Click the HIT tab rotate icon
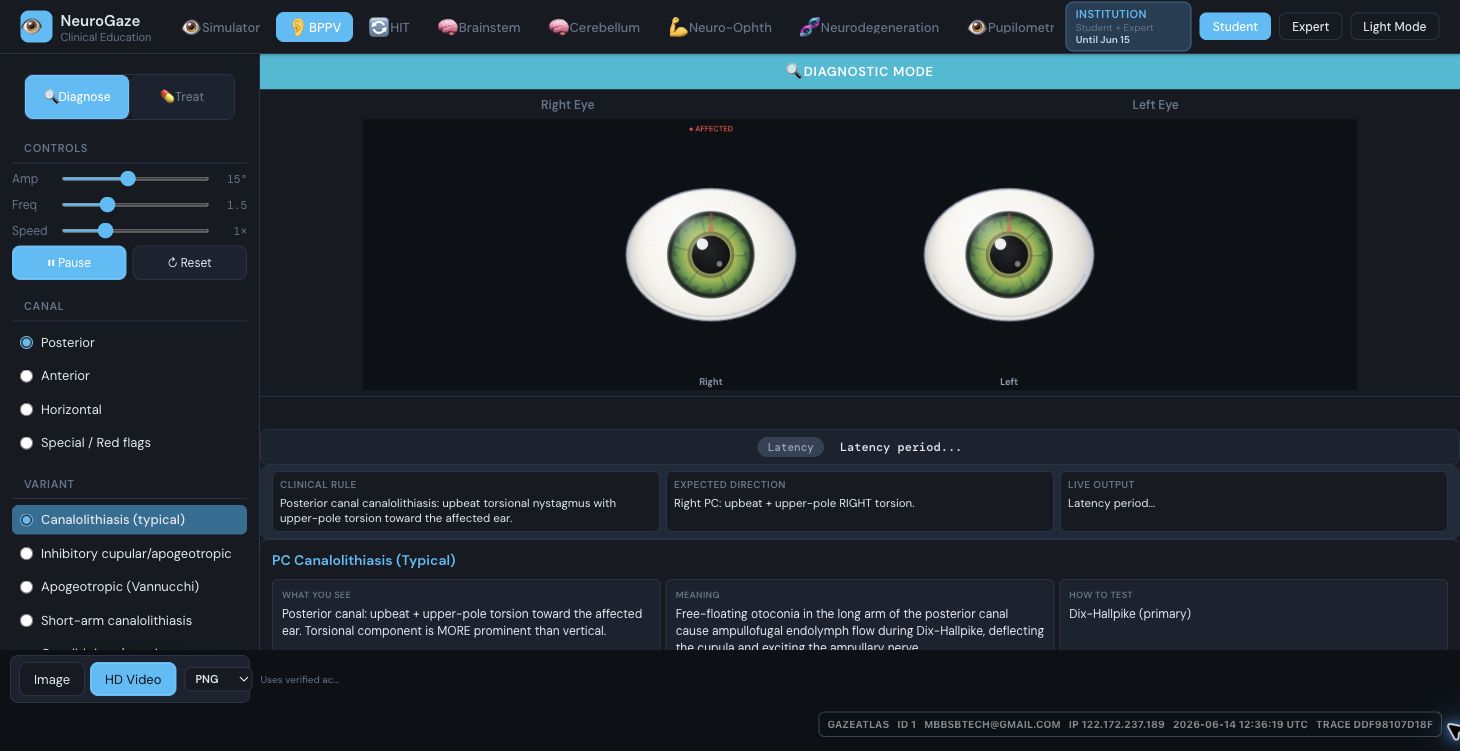 378,27
